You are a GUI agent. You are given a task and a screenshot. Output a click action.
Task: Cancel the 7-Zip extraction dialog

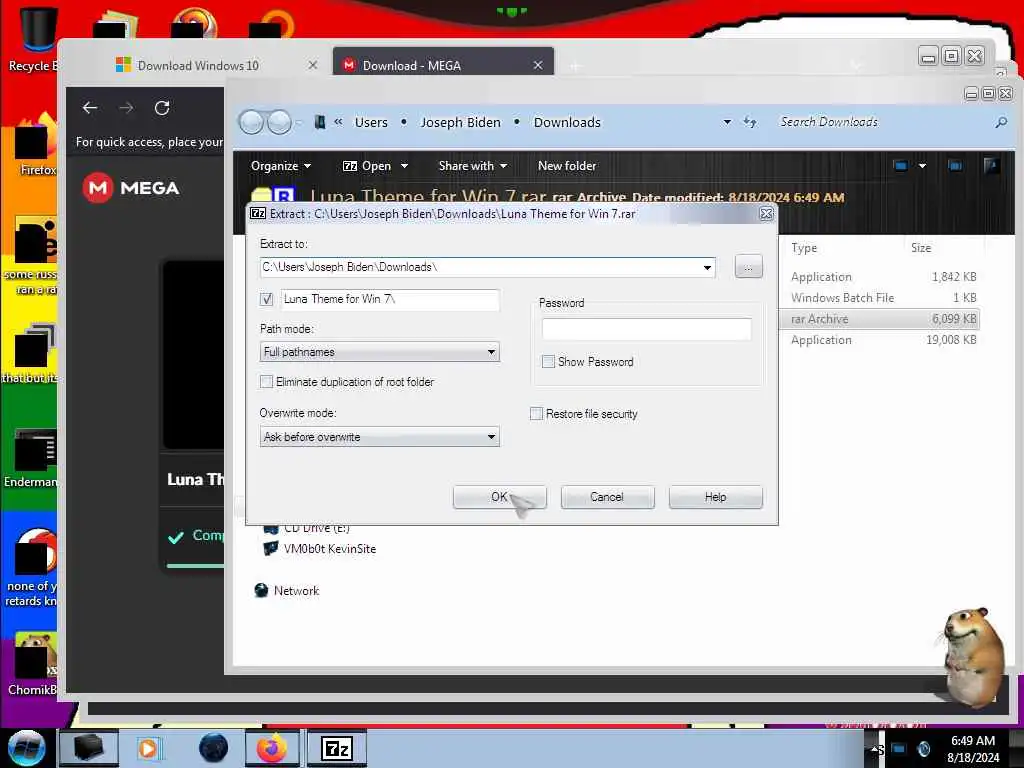point(607,497)
